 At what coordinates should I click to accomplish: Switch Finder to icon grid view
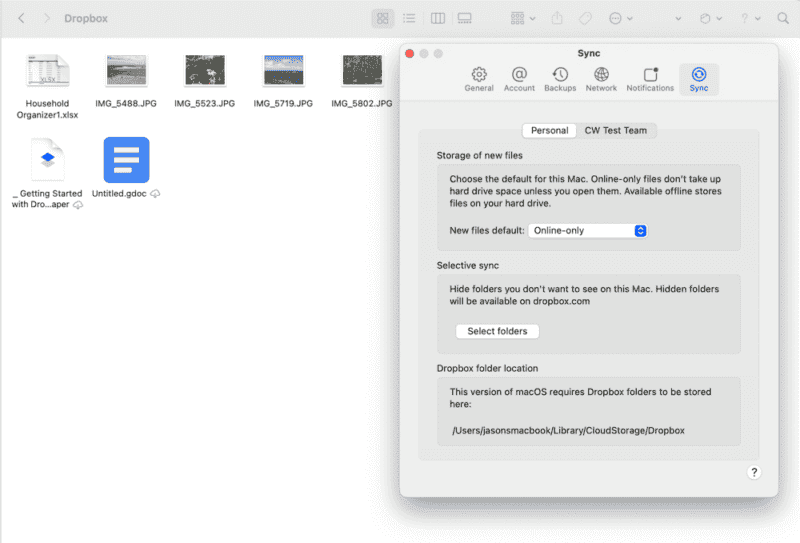[382, 19]
